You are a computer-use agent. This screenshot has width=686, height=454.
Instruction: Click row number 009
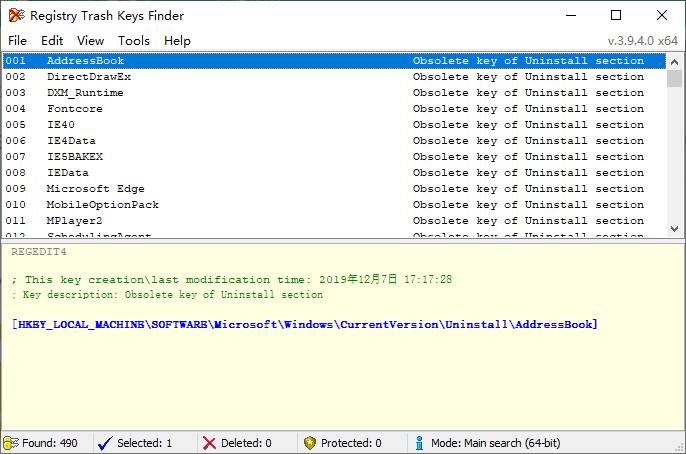(15, 189)
